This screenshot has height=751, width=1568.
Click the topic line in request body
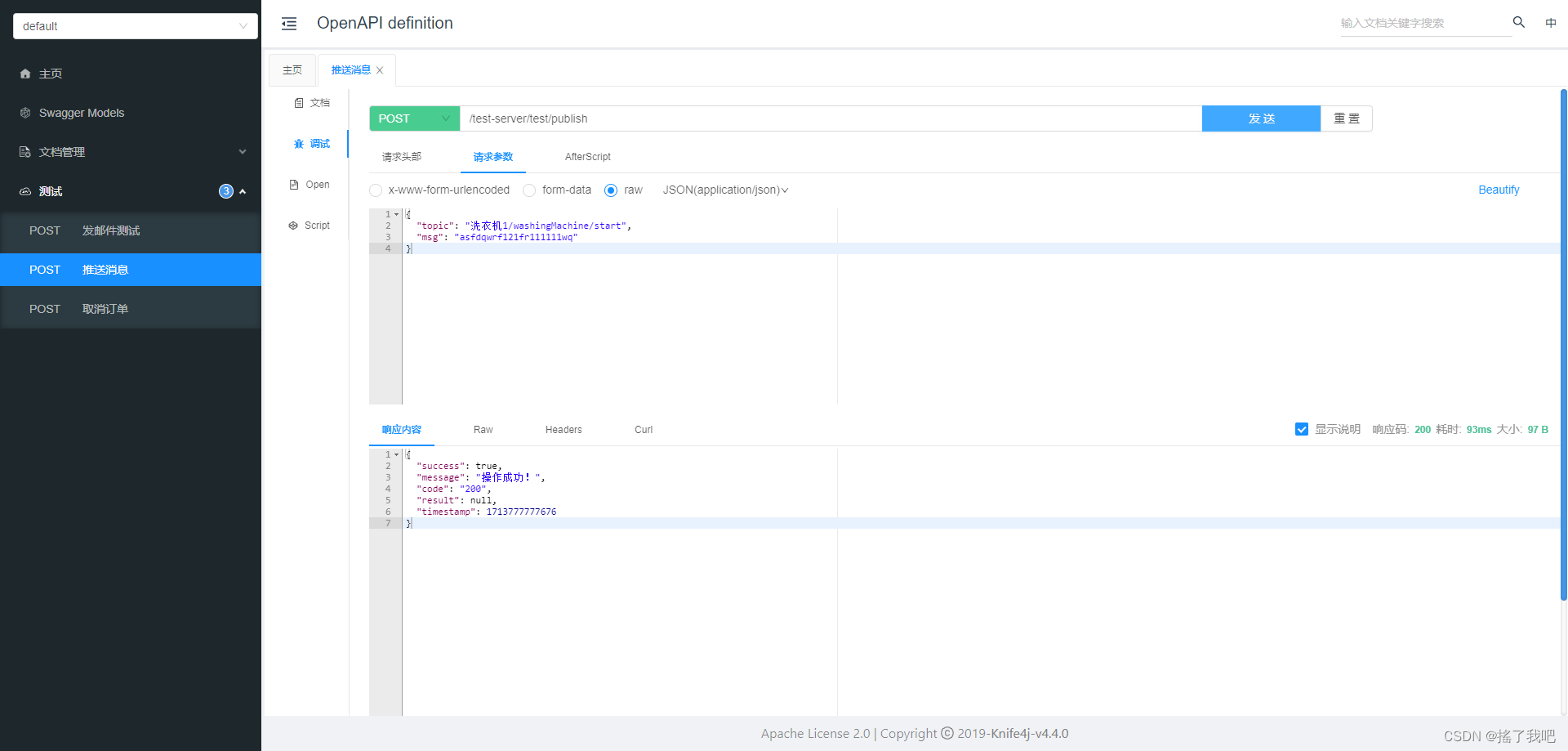tap(523, 226)
